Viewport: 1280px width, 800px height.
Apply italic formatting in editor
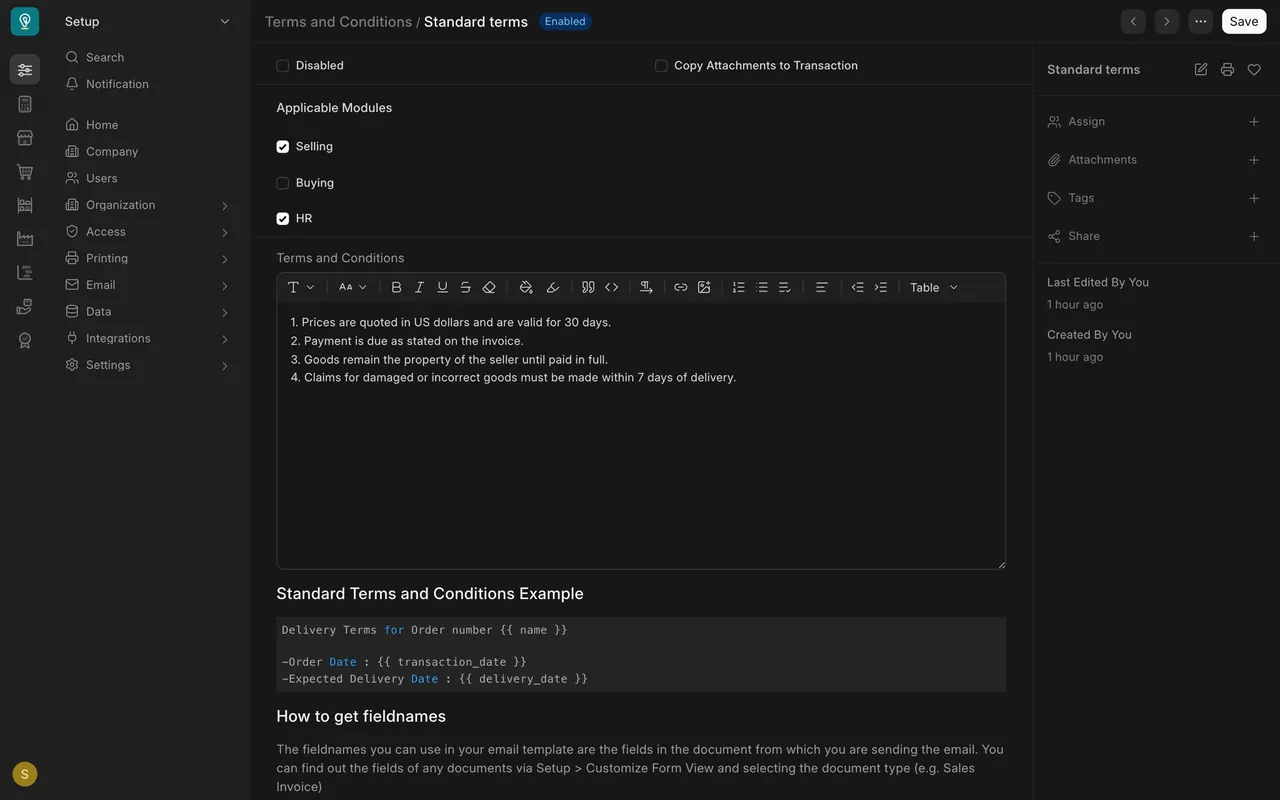point(419,287)
